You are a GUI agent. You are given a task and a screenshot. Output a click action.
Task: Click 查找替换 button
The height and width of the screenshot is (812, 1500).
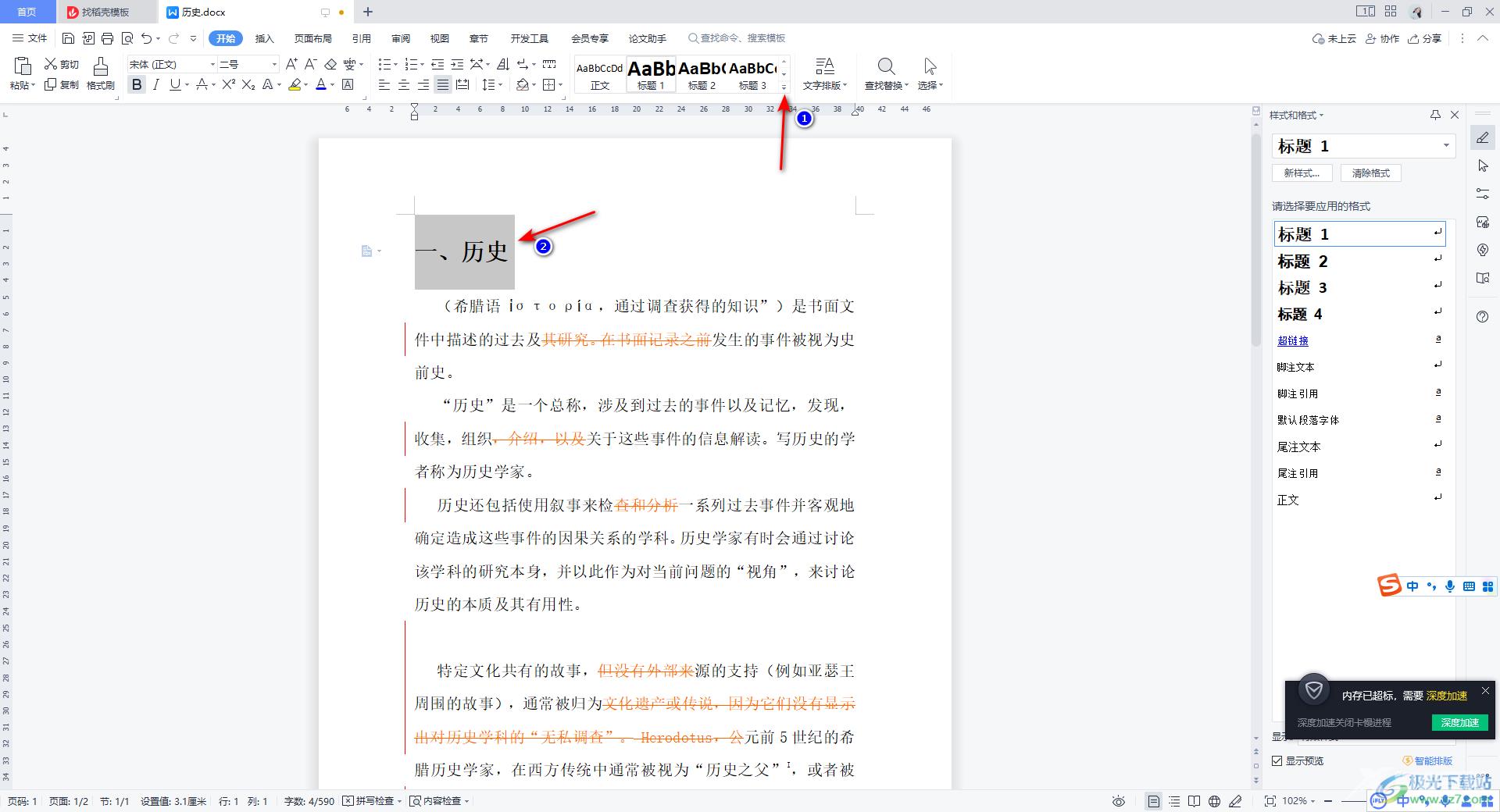pos(886,74)
